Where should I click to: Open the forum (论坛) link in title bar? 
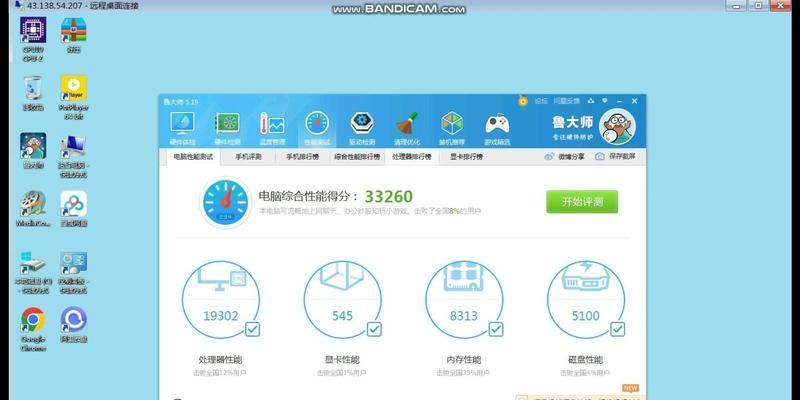point(541,101)
